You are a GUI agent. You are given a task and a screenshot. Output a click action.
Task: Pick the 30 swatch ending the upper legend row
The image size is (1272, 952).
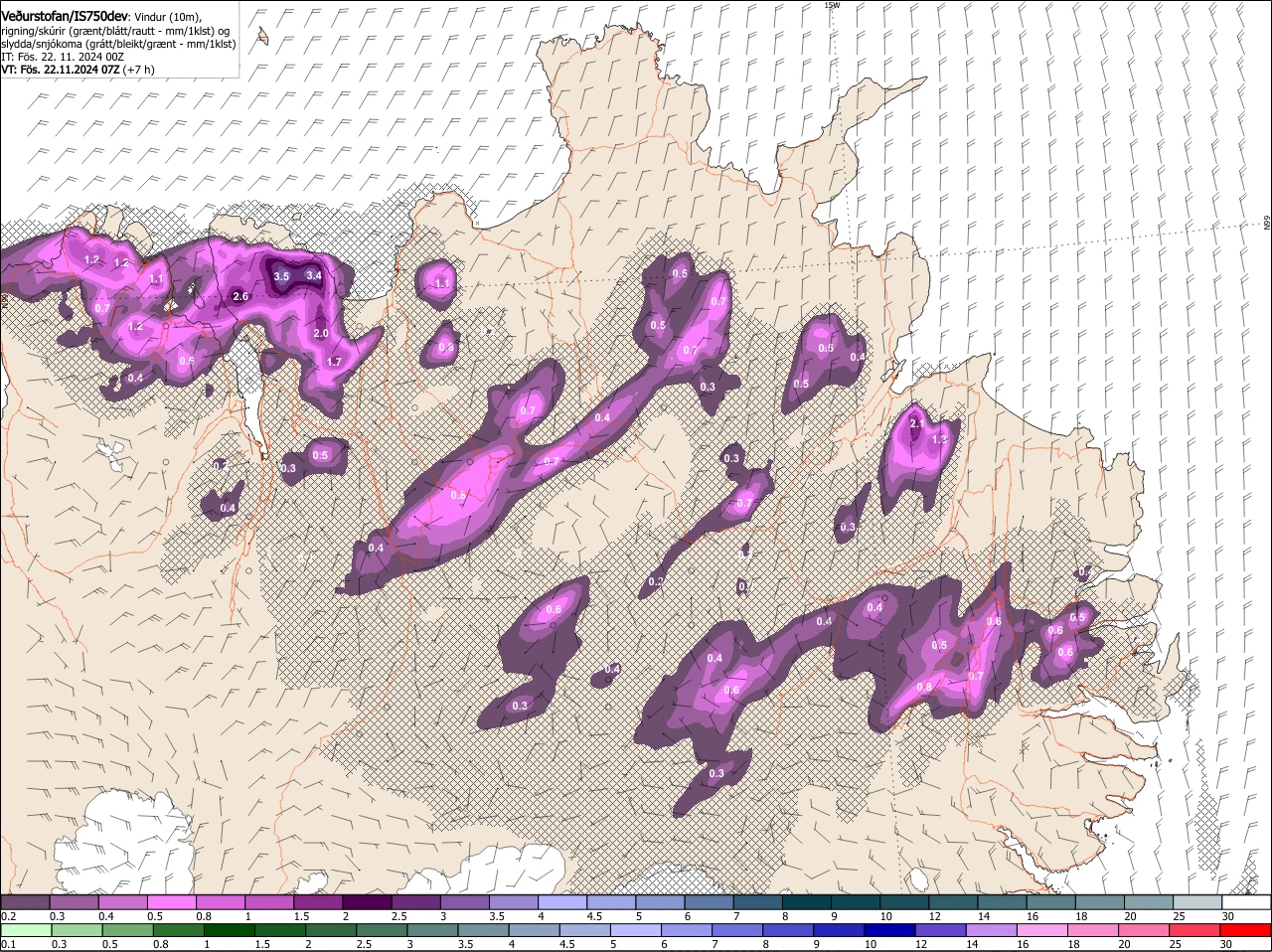click(x=1245, y=901)
